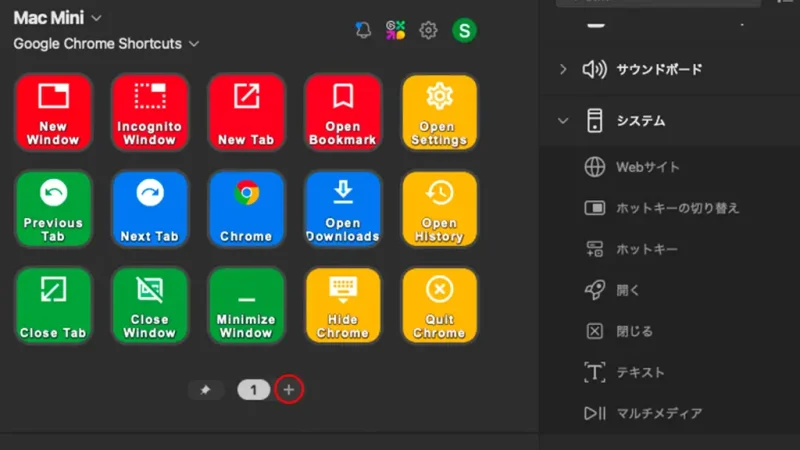The height and width of the screenshot is (450, 800).
Task: Open the colorful marketplace icon
Action: (395, 30)
